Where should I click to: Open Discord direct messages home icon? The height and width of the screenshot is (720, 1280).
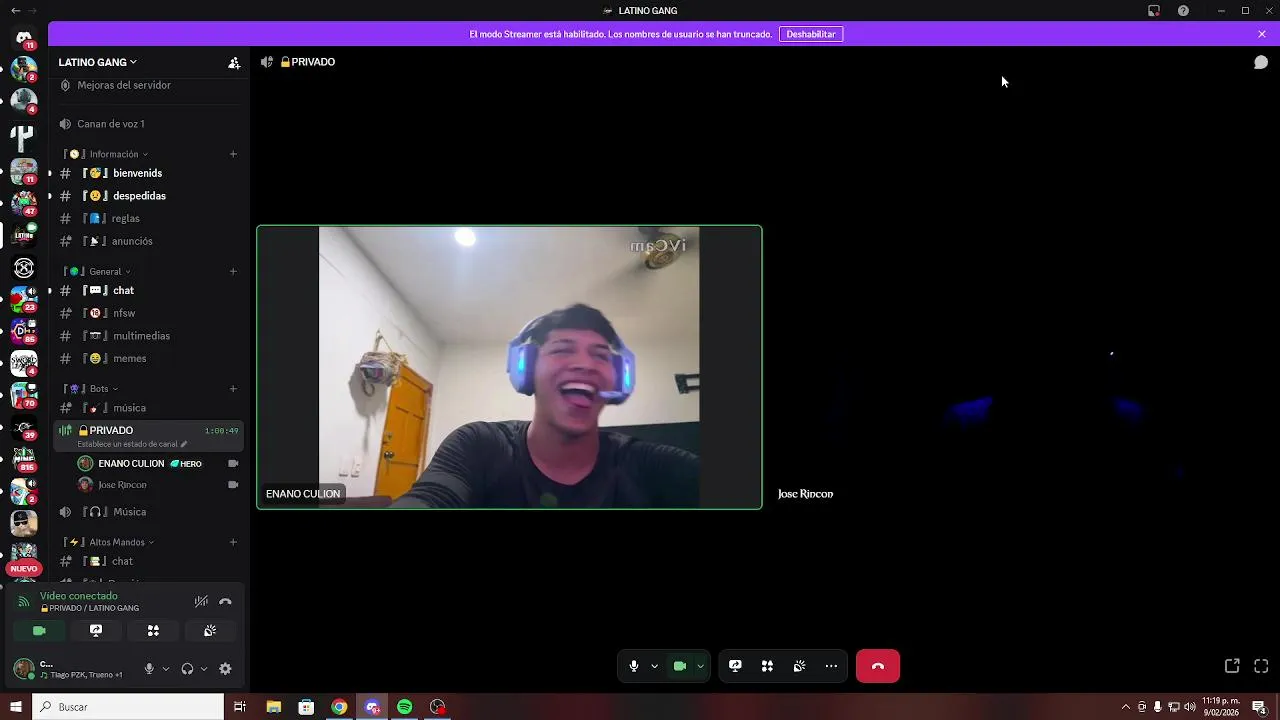pyautogui.click(x=24, y=37)
